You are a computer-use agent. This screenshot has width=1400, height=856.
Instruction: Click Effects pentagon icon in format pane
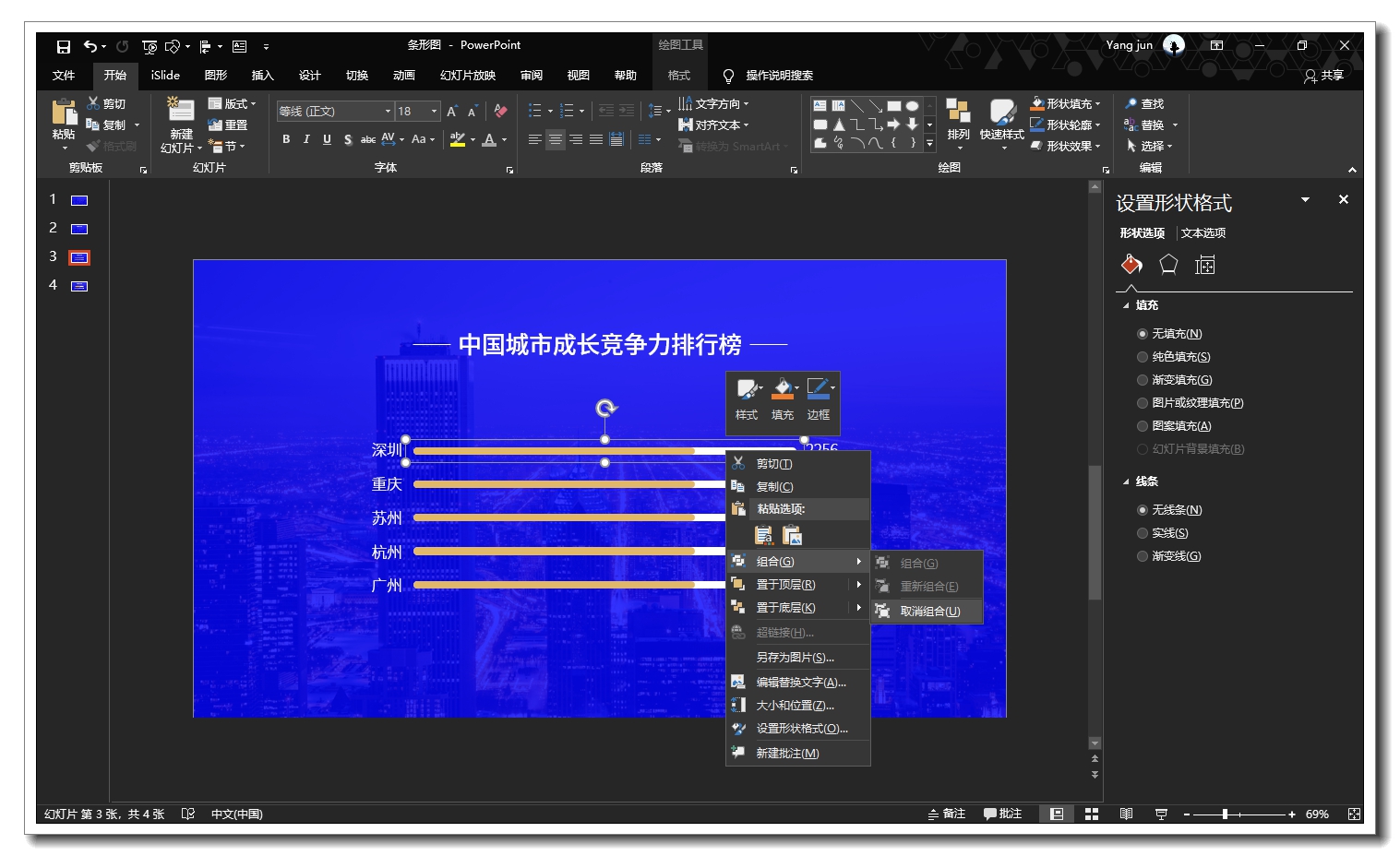point(1168,265)
